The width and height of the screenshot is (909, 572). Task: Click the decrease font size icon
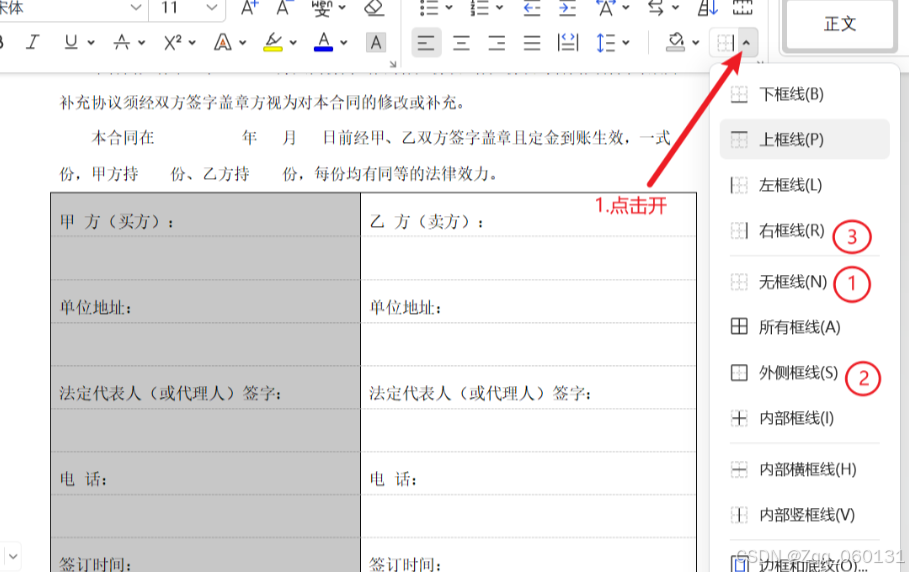285,8
